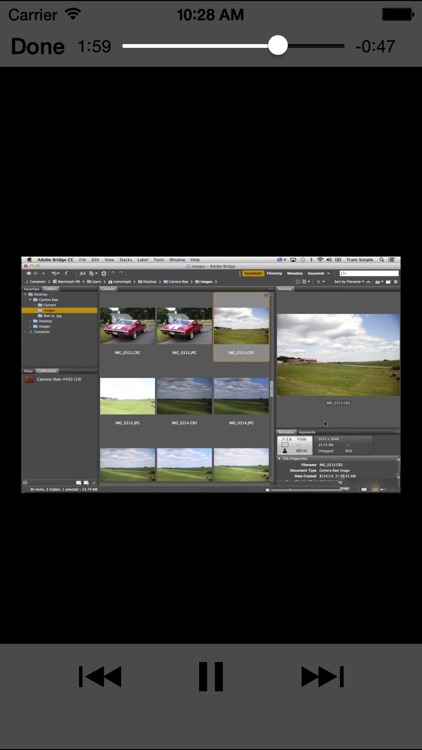
Task: Click the Computer breadcrumb
Action: click(35, 282)
